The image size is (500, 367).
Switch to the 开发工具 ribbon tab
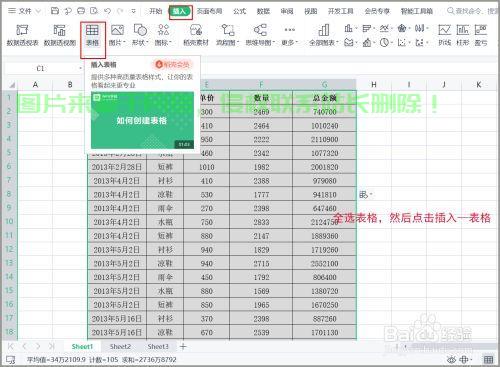pos(340,11)
